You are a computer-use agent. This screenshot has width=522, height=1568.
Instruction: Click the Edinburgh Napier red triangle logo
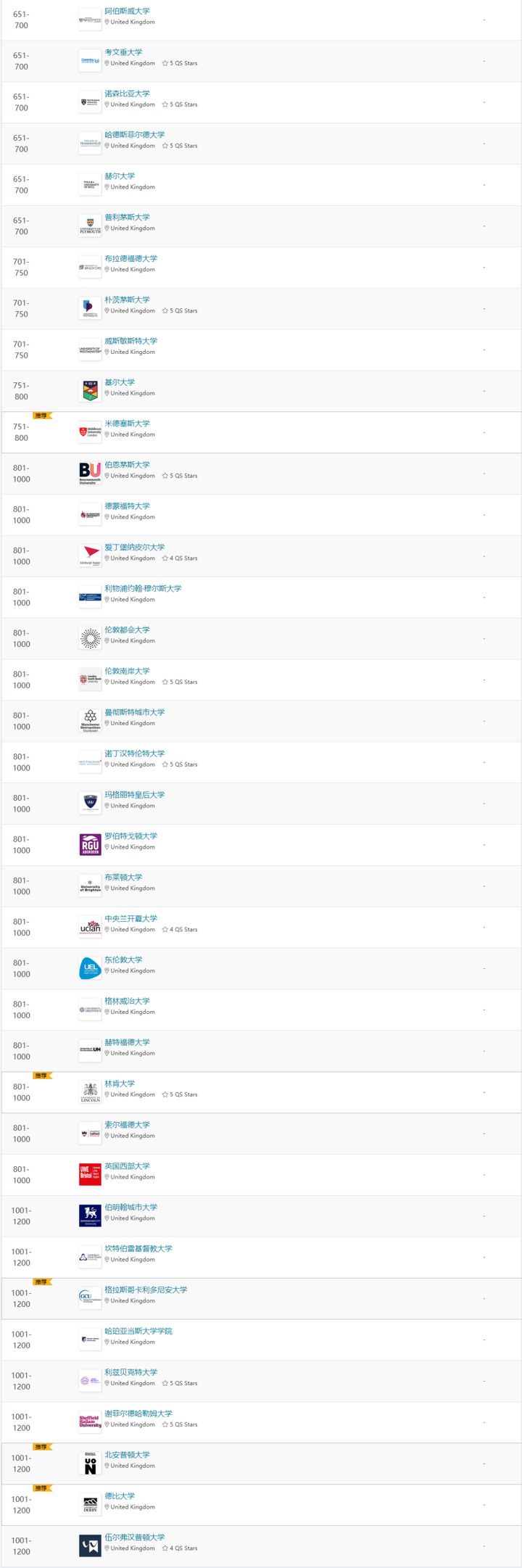point(90,556)
